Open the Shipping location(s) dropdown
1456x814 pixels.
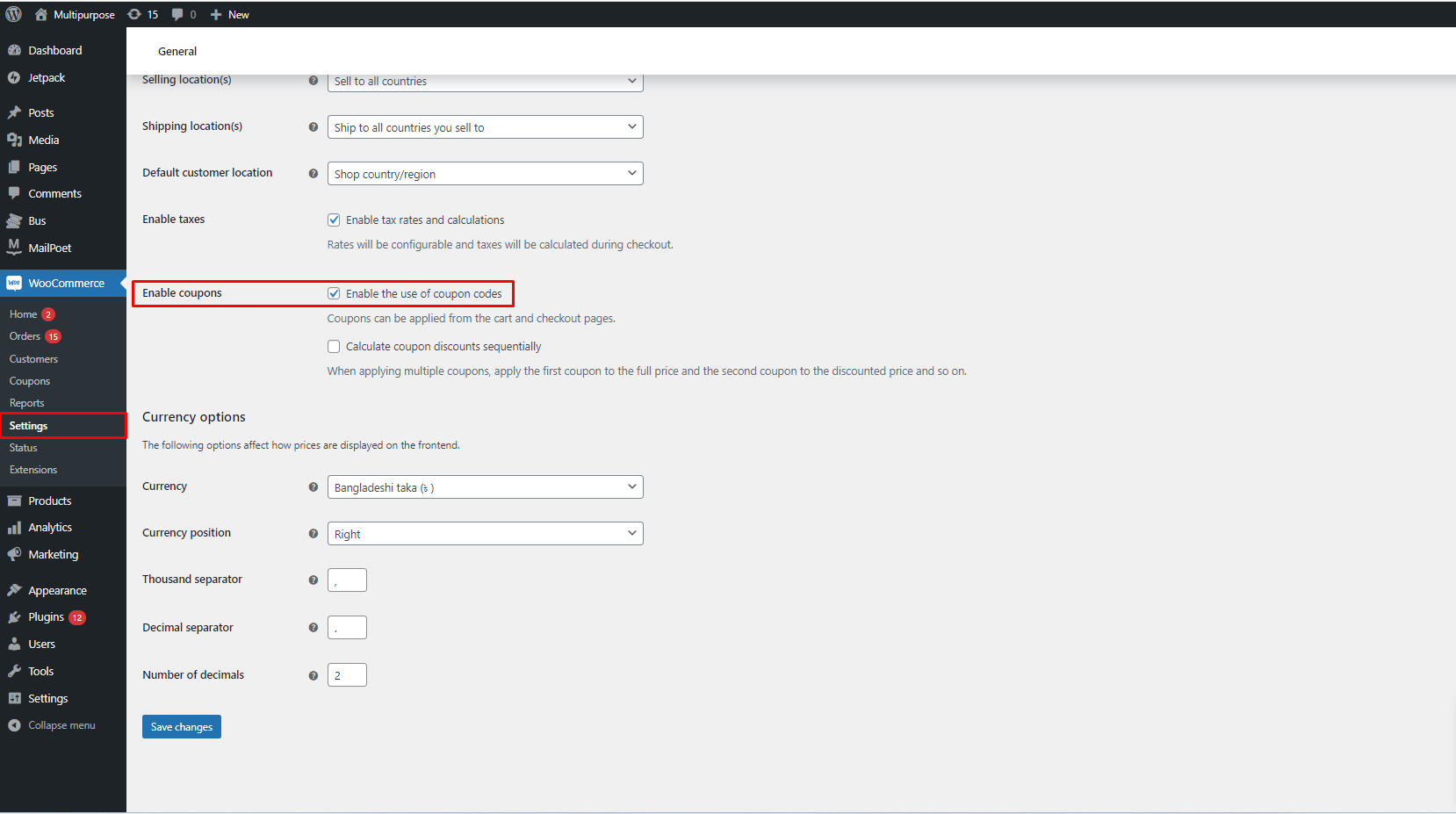pyautogui.click(x=485, y=126)
